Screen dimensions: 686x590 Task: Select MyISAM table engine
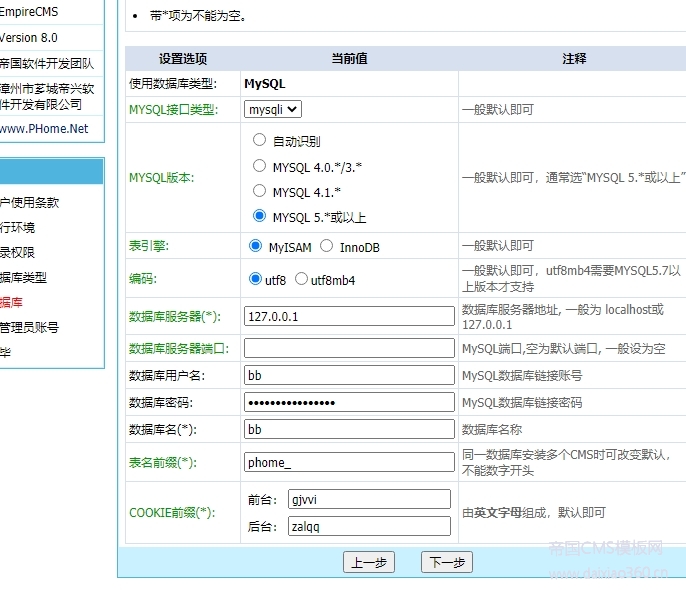[x=255, y=246]
